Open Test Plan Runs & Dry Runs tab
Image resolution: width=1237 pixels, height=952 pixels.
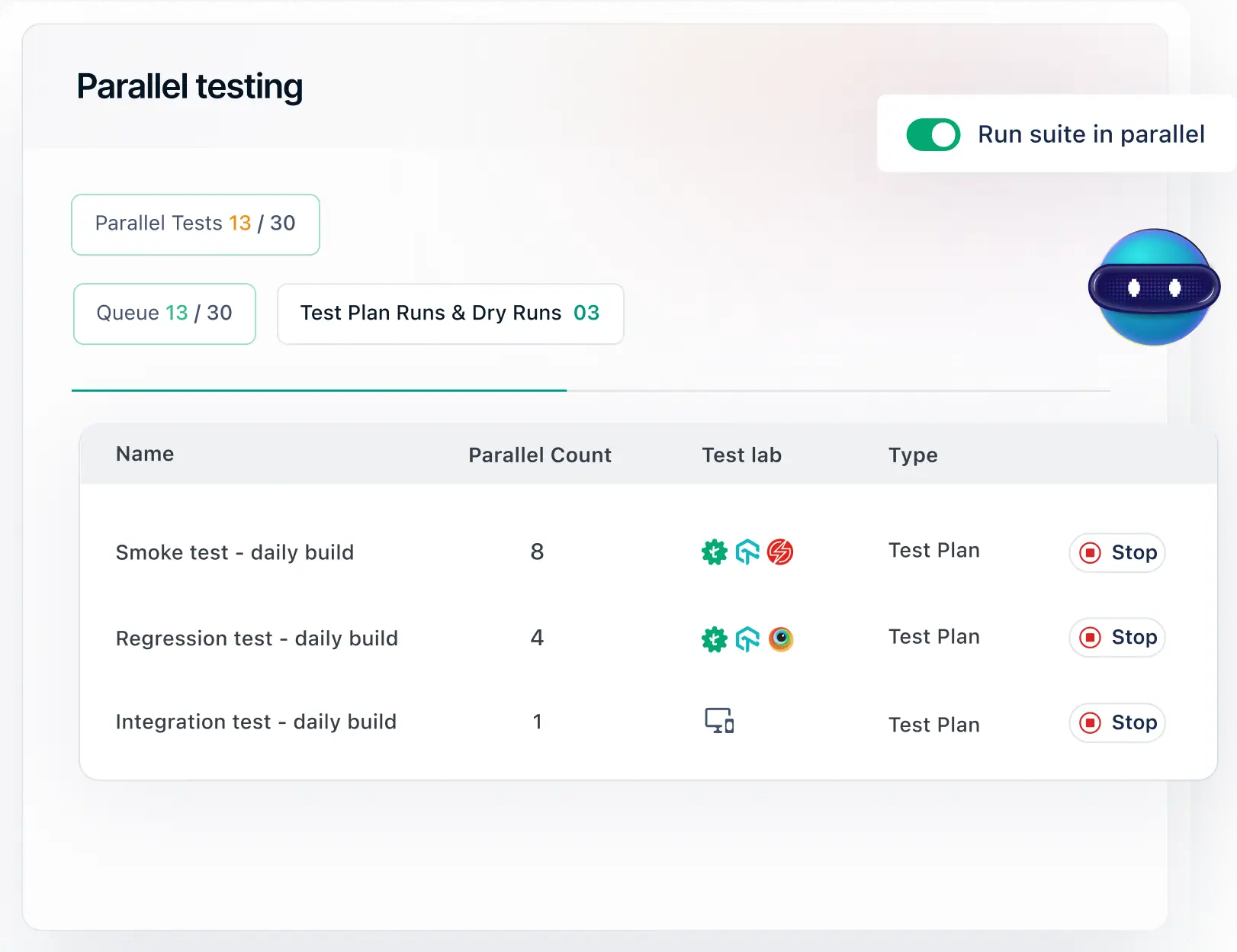tap(450, 314)
